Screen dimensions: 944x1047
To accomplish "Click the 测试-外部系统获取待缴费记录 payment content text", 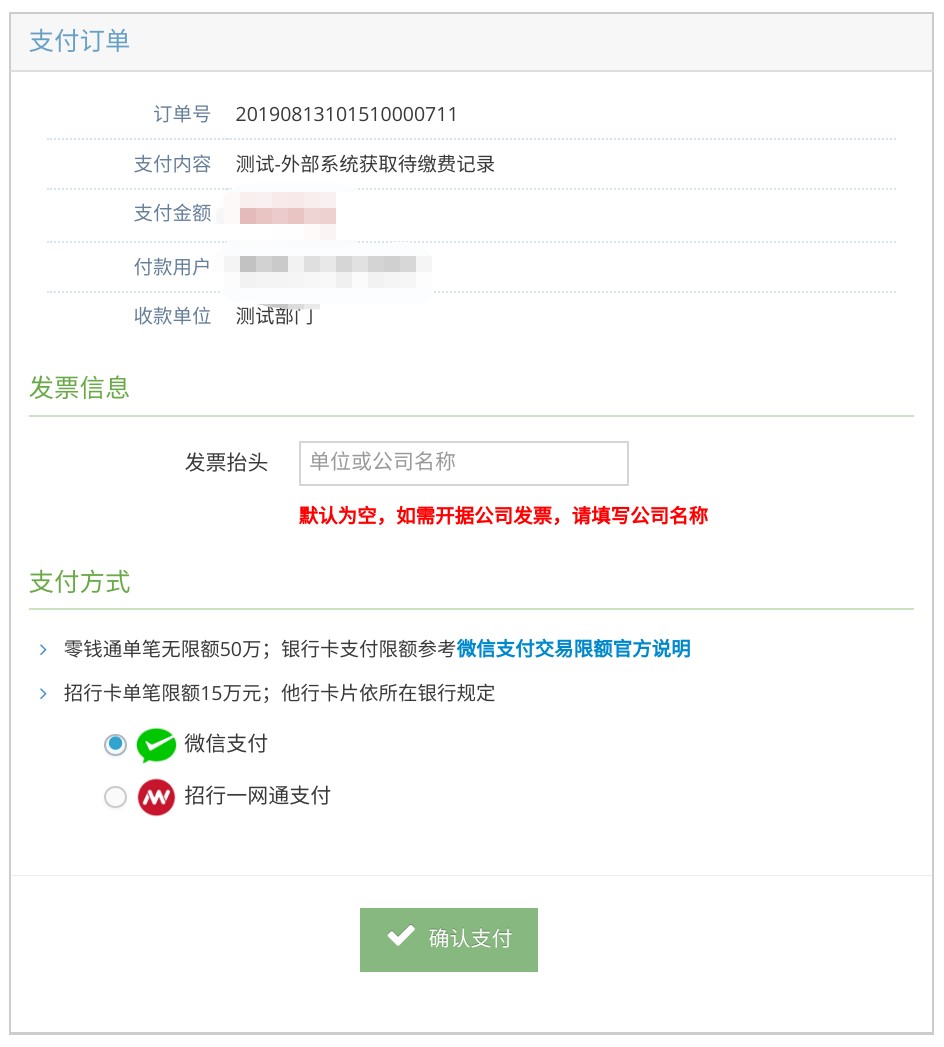I will tap(365, 164).
